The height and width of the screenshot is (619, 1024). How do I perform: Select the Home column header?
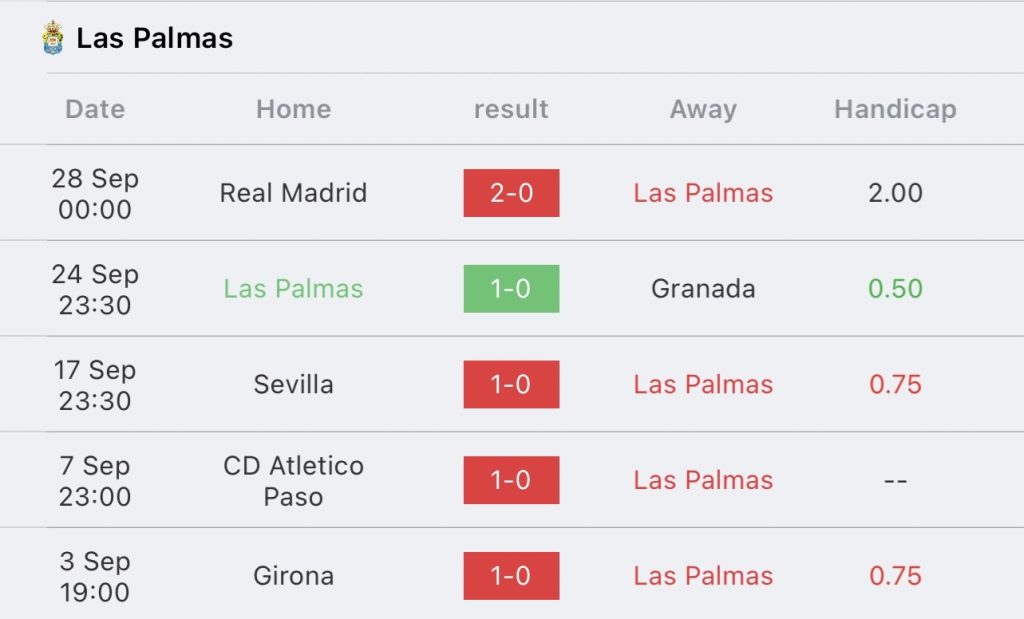(293, 109)
